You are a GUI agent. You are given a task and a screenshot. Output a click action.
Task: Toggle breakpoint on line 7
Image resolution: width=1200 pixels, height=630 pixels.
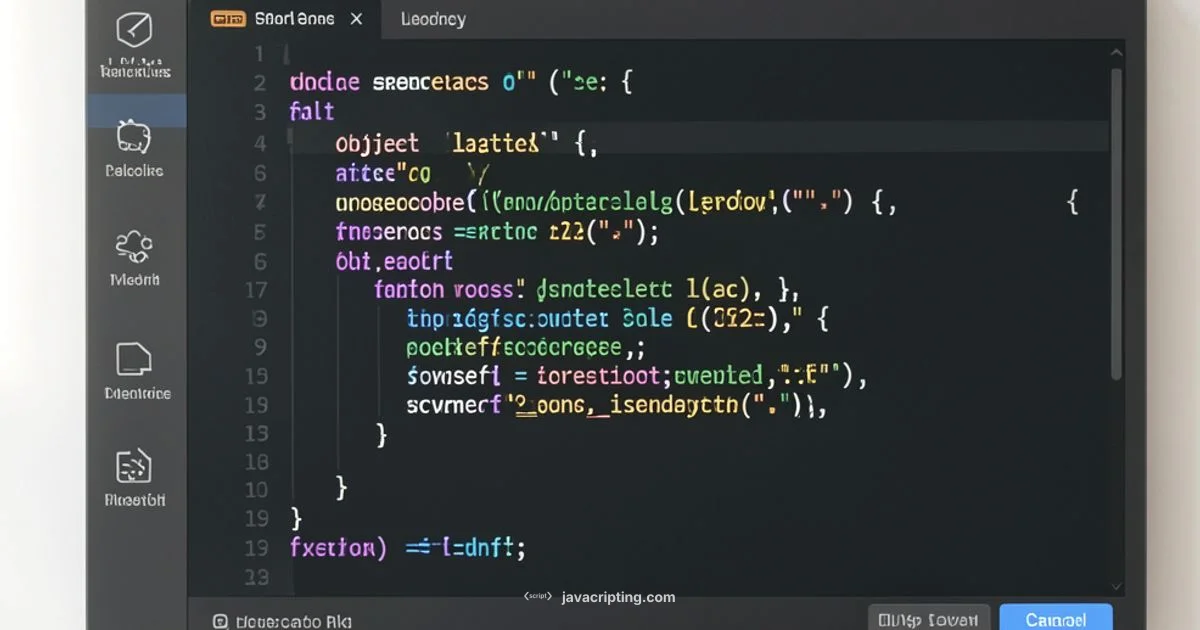pos(259,201)
